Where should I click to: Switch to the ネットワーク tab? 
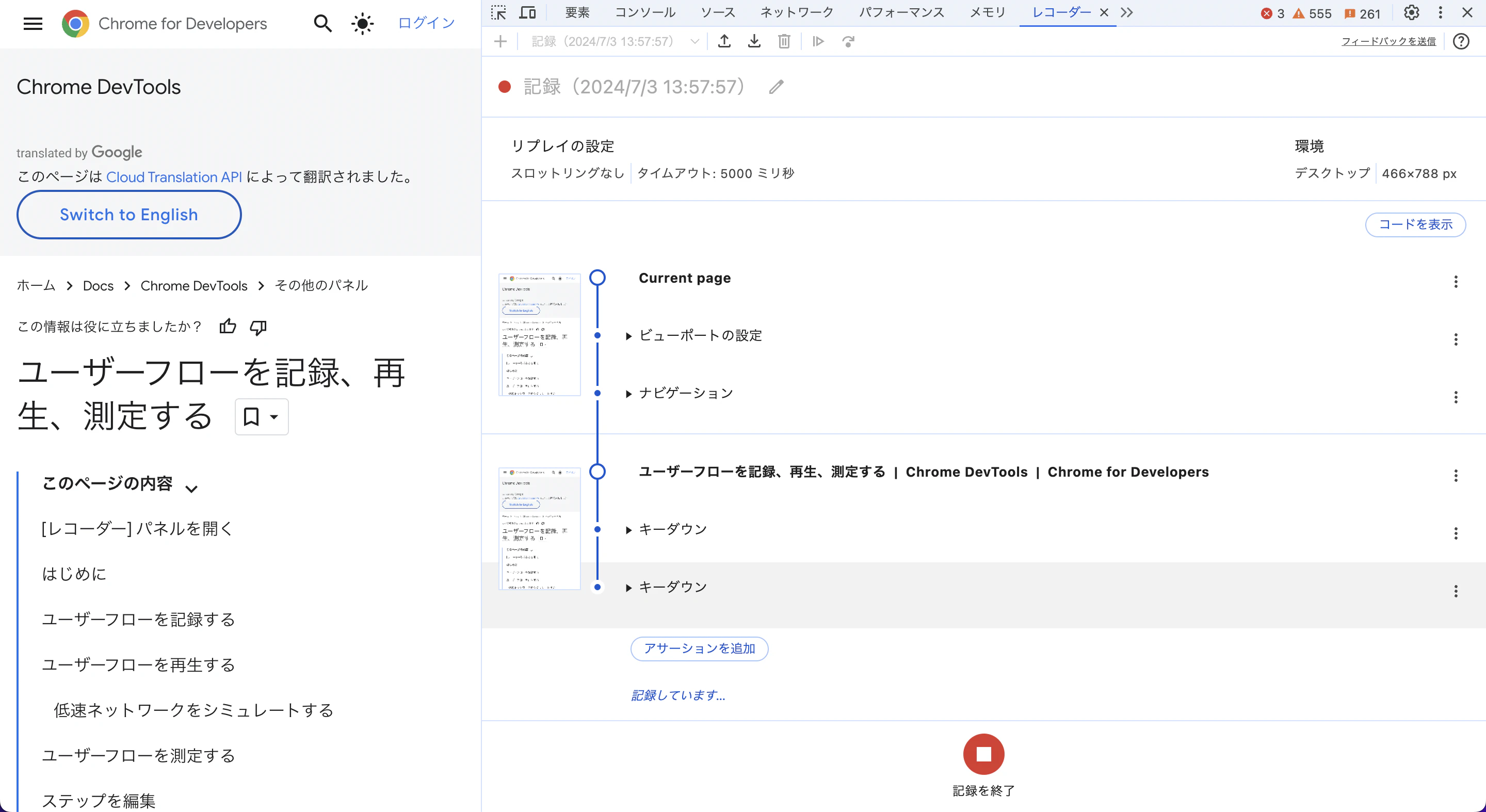pos(797,13)
